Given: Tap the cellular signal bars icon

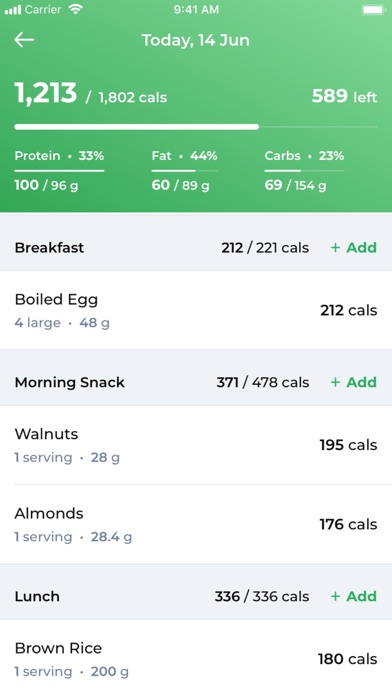Looking at the screenshot, I should tap(13, 10).
